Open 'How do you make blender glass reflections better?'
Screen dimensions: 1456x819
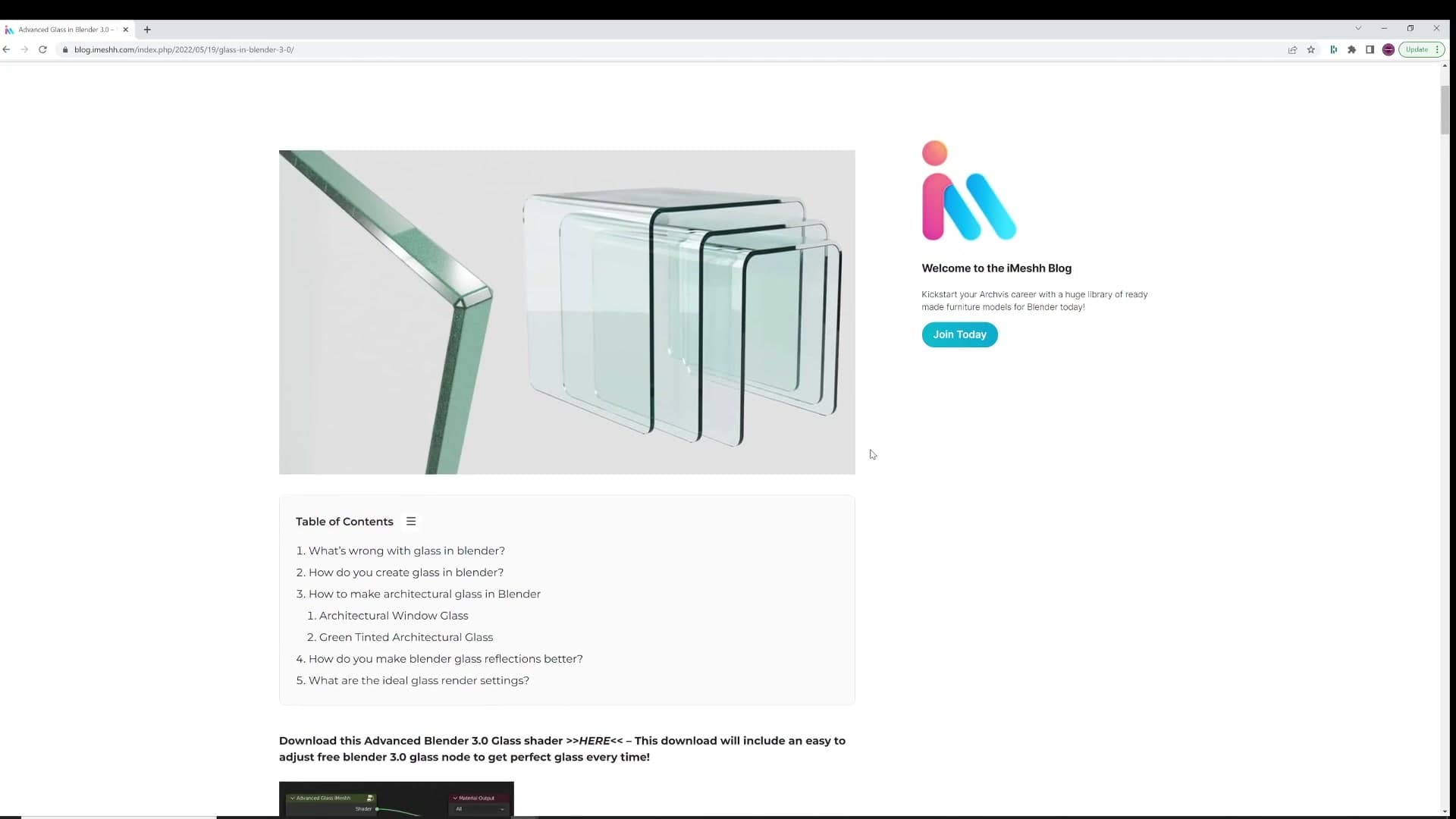click(x=446, y=659)
